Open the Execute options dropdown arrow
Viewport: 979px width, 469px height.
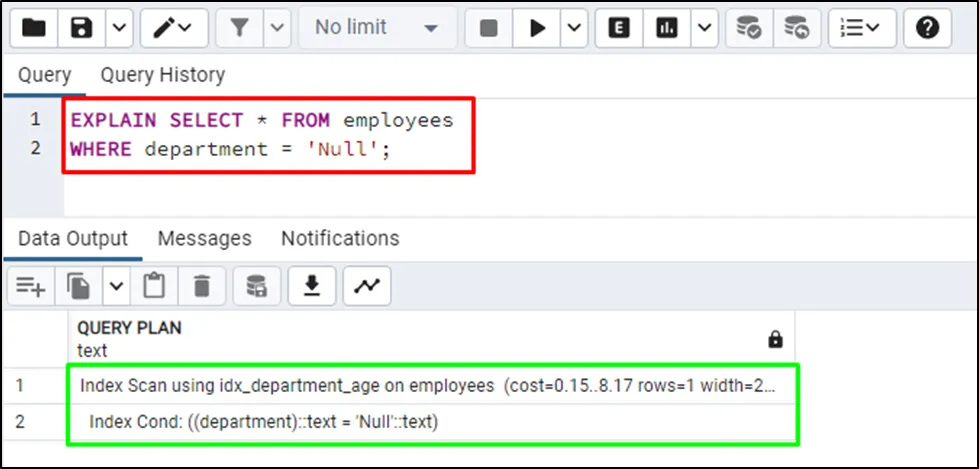coord(573,28)
